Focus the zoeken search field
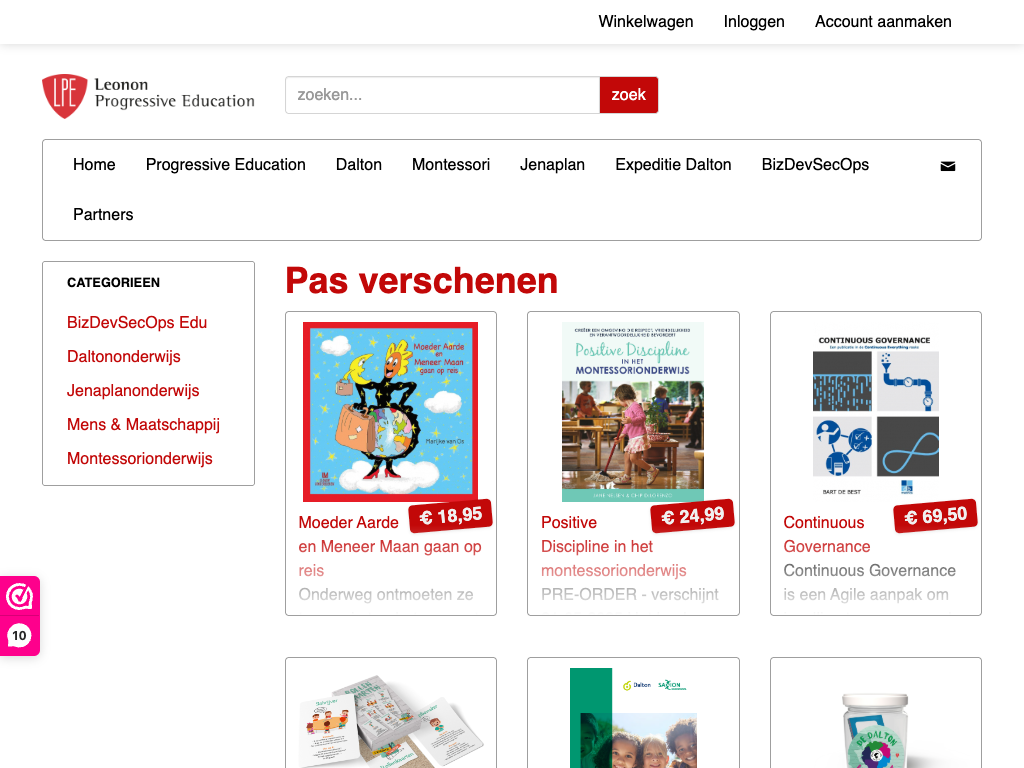The width and height of the screenshot is (1024, 768). 443,95
